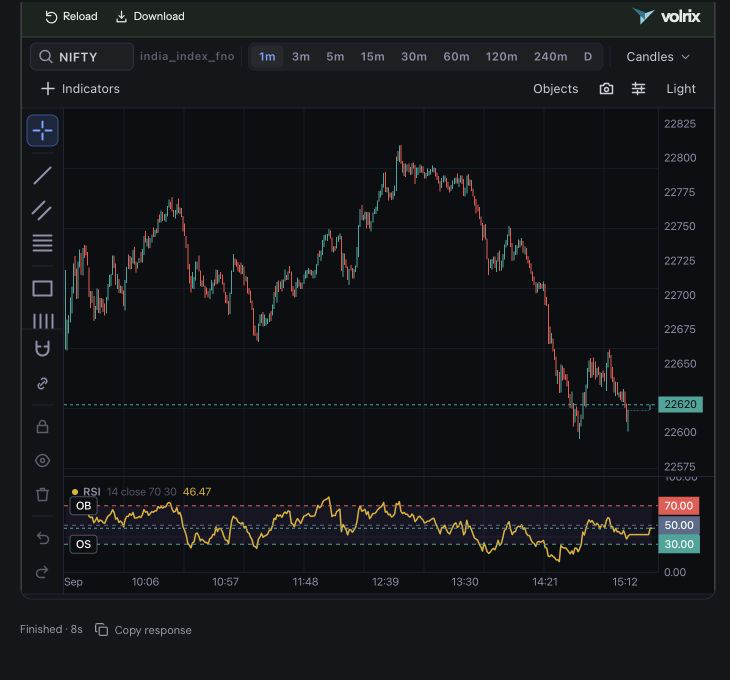This screenshot has height=680, width=730.
Task: Select the 15m timeframe
Action: pos(372,57)
